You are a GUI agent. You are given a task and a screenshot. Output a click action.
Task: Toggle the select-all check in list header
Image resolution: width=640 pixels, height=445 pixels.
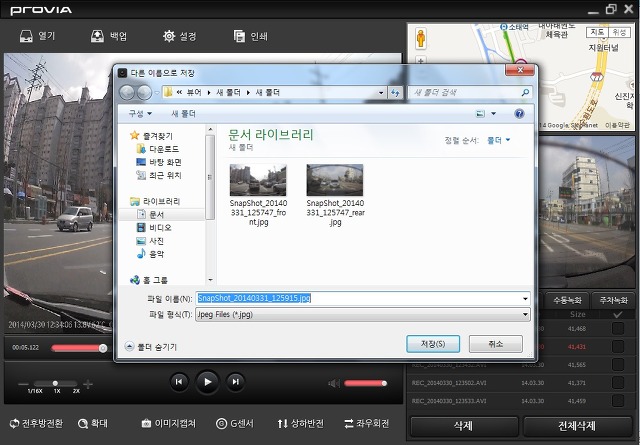618,314
